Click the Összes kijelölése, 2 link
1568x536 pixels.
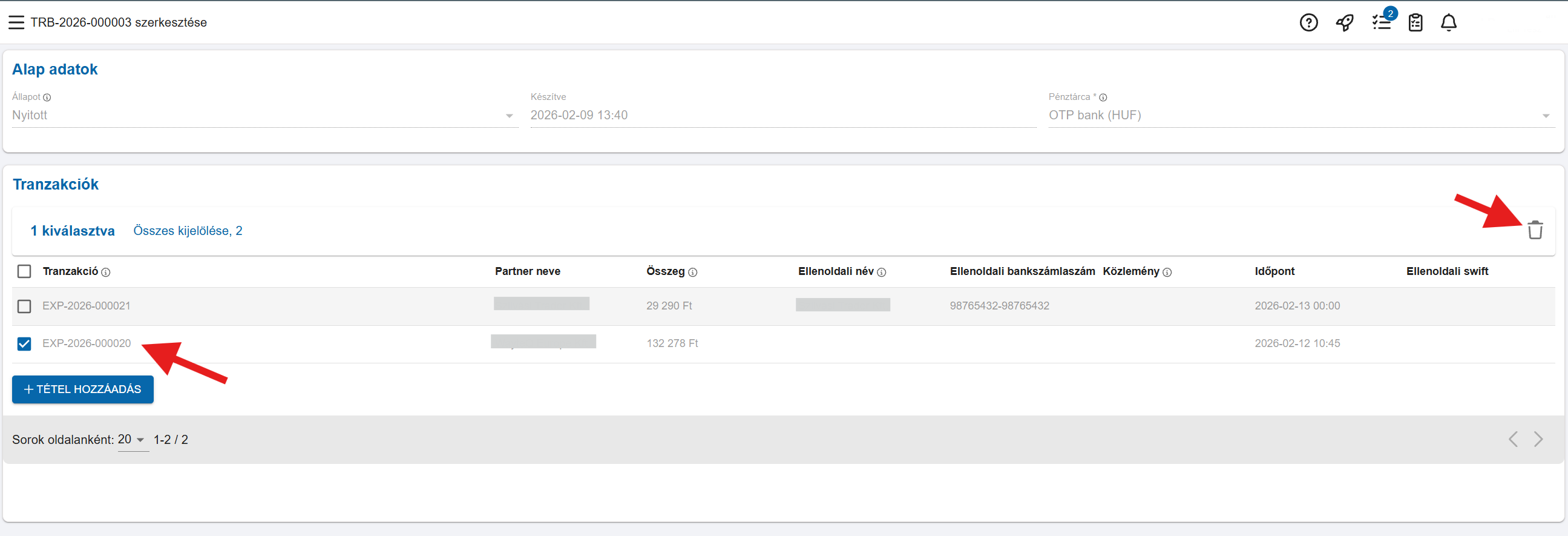click(188, 231)
